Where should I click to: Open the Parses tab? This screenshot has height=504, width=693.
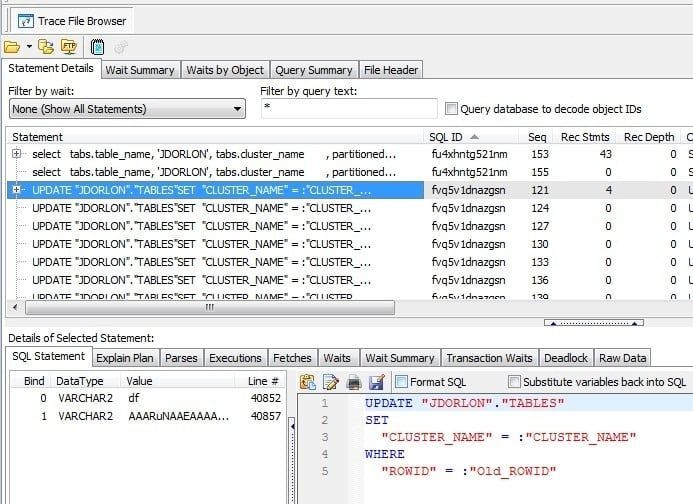click(181, 358)
